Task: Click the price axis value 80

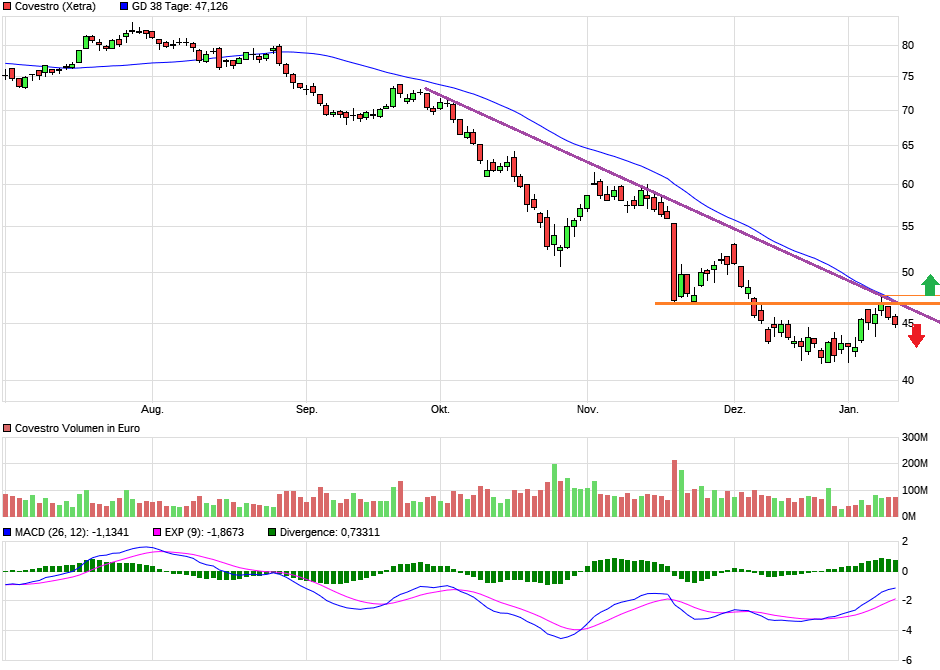Action: coord(908,46)
